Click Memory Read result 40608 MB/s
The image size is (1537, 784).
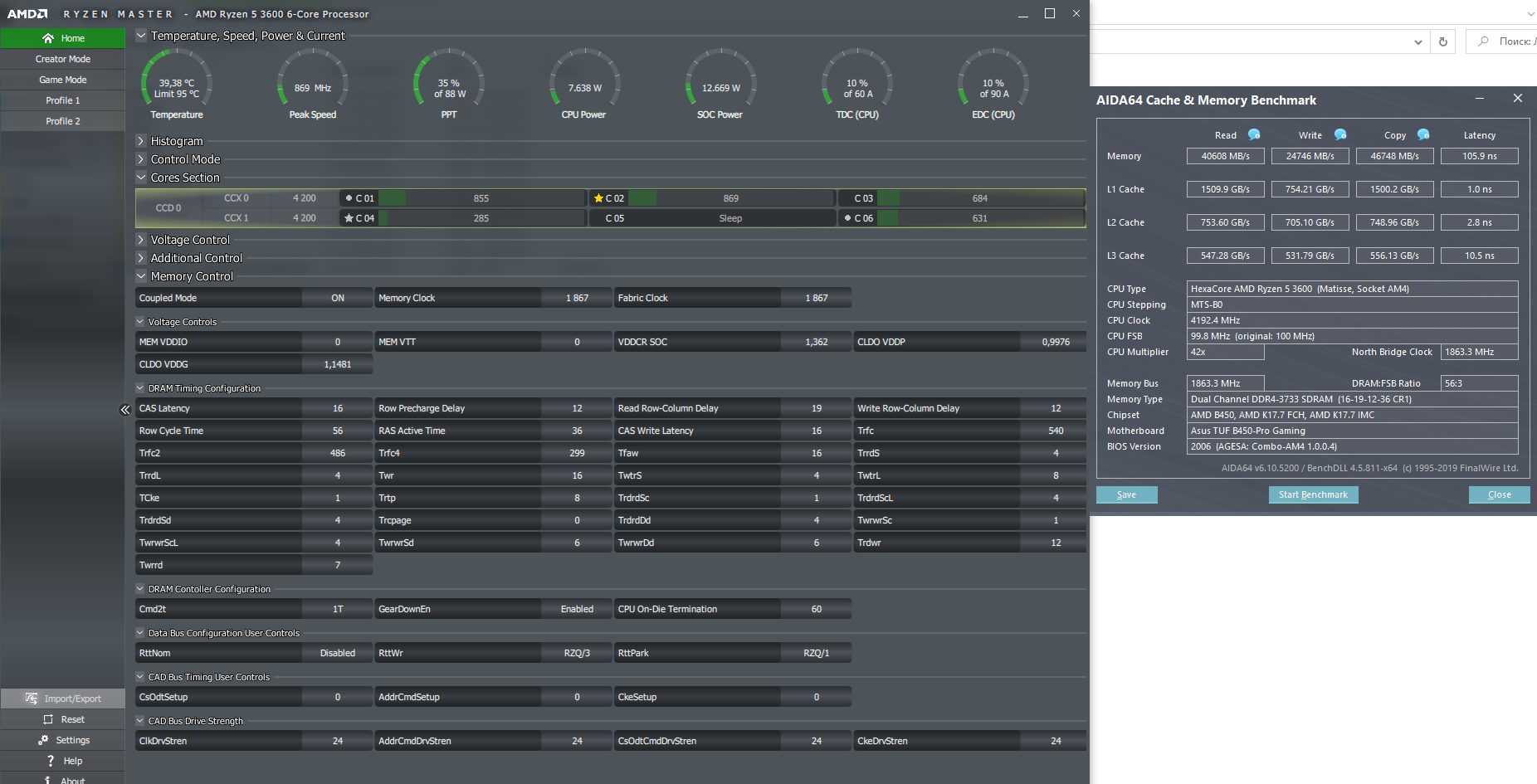point(1226,156)
